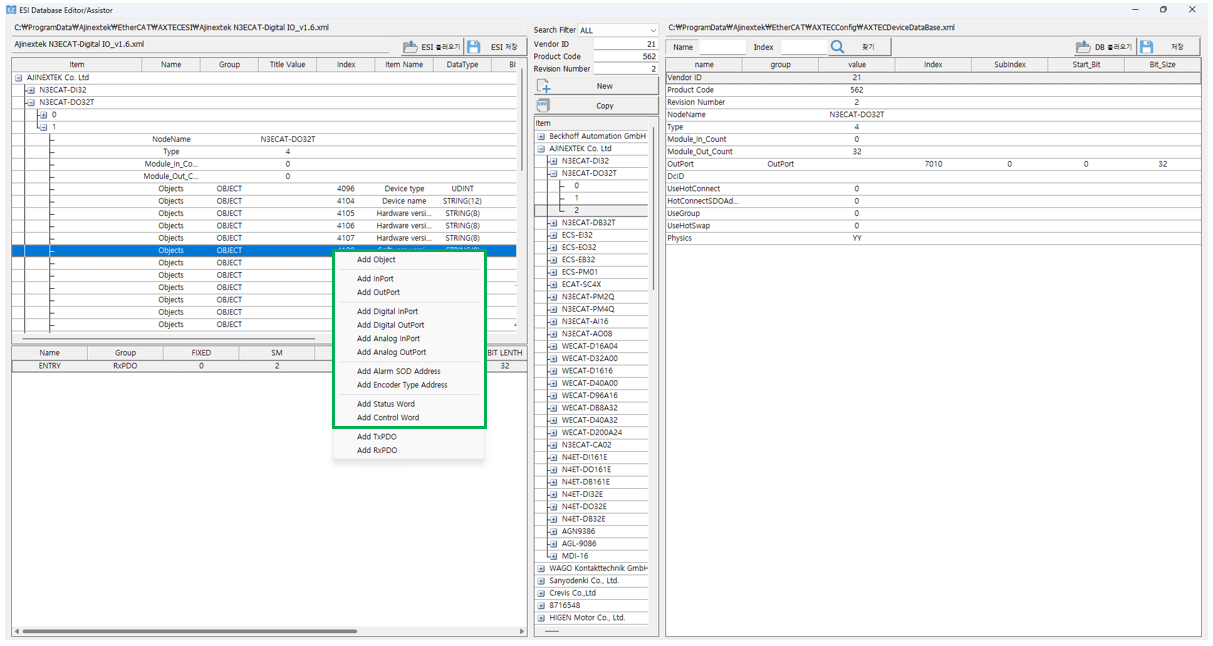Click the New button label

tap(605, 86)
